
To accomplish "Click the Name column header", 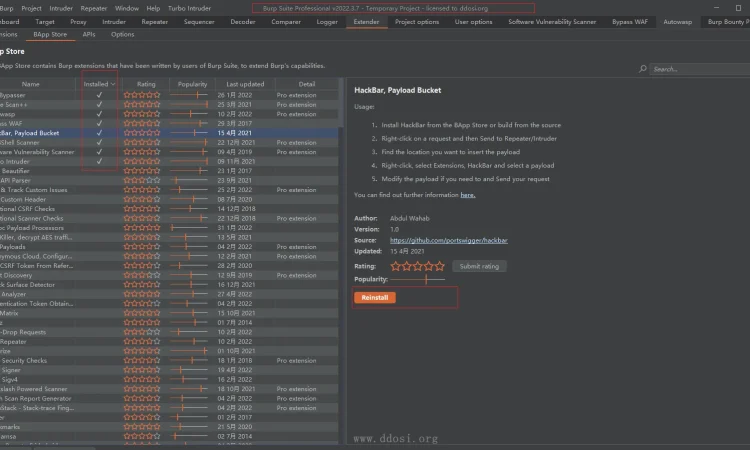I will 31,84.
